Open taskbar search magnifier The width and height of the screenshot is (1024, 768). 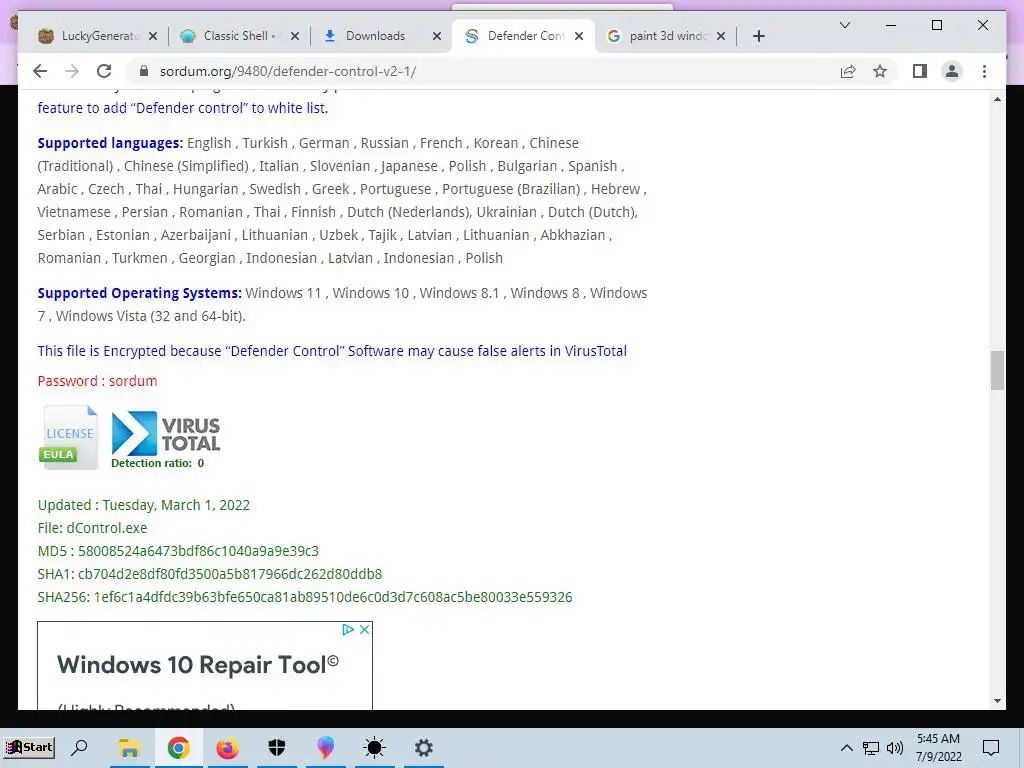[80, 747]
